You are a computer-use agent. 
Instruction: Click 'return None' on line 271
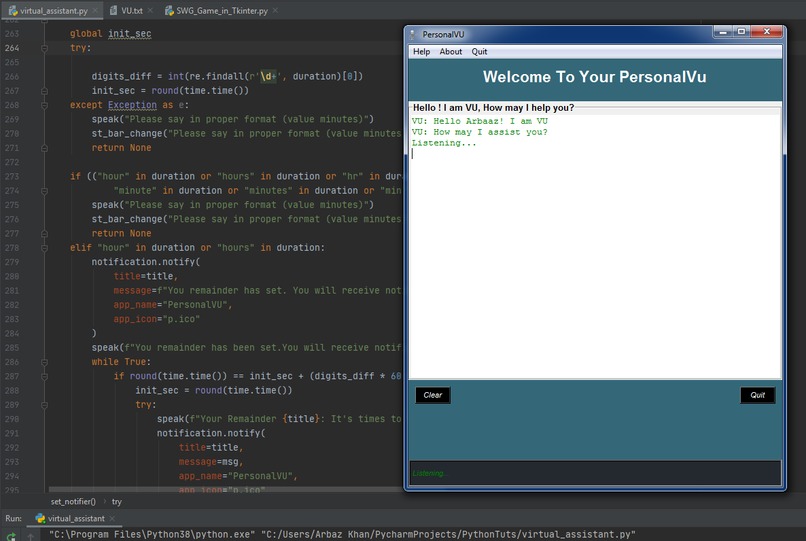(121, 148)
